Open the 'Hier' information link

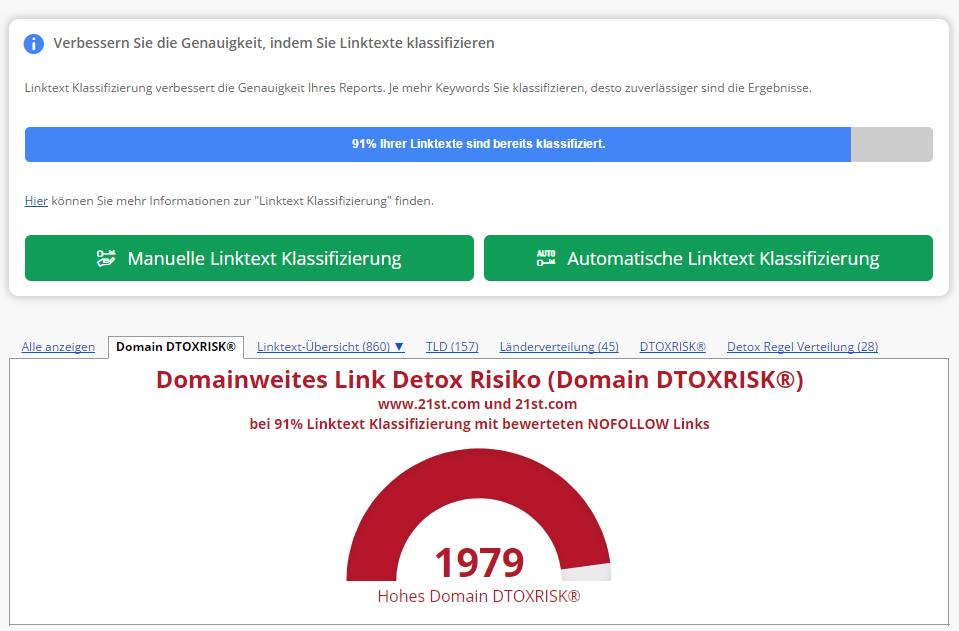(x=36, y=201)
